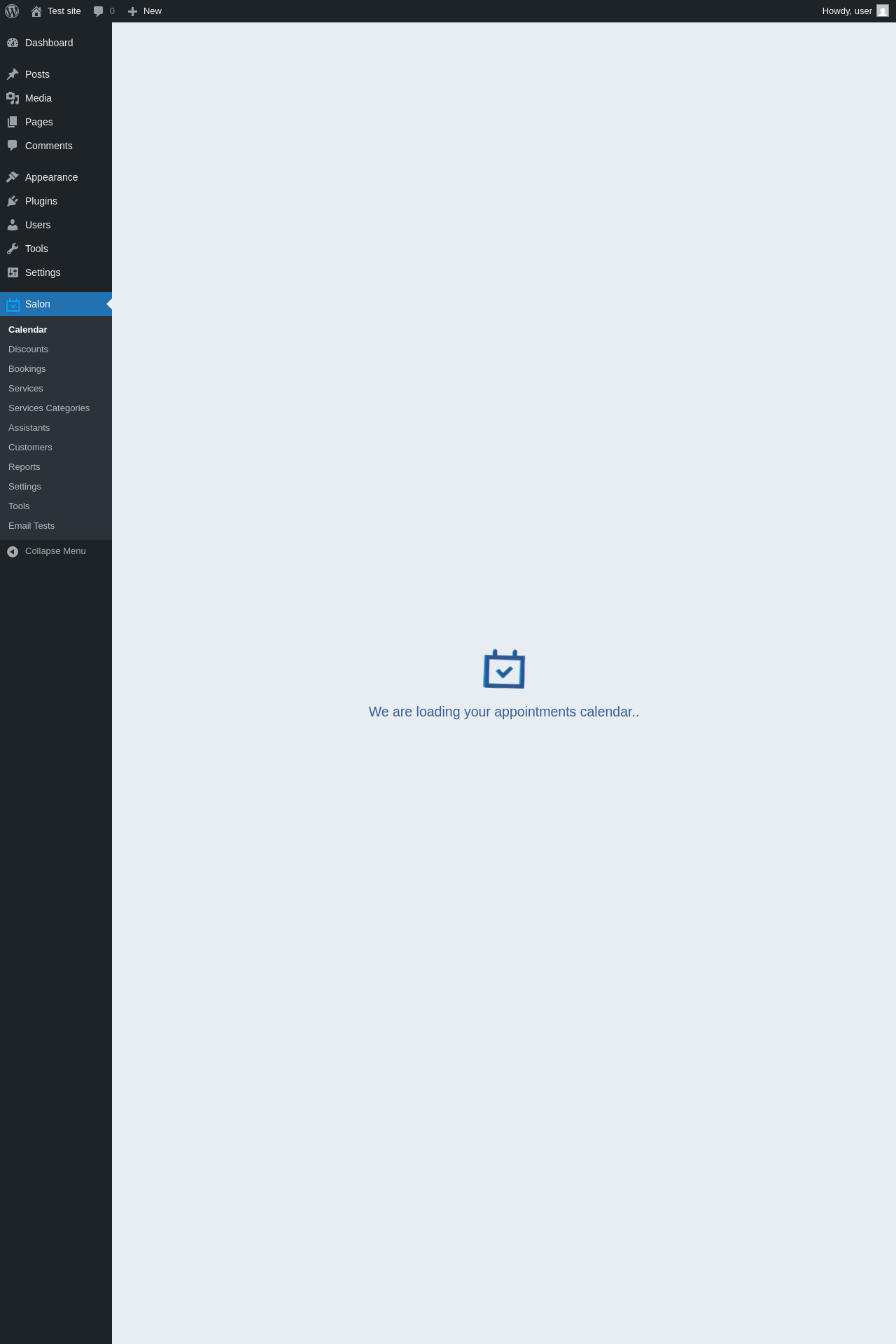Viewport: 896px width, 1344px height.
Task: Open the Pages menu
Action: click(x=56, y=122)
